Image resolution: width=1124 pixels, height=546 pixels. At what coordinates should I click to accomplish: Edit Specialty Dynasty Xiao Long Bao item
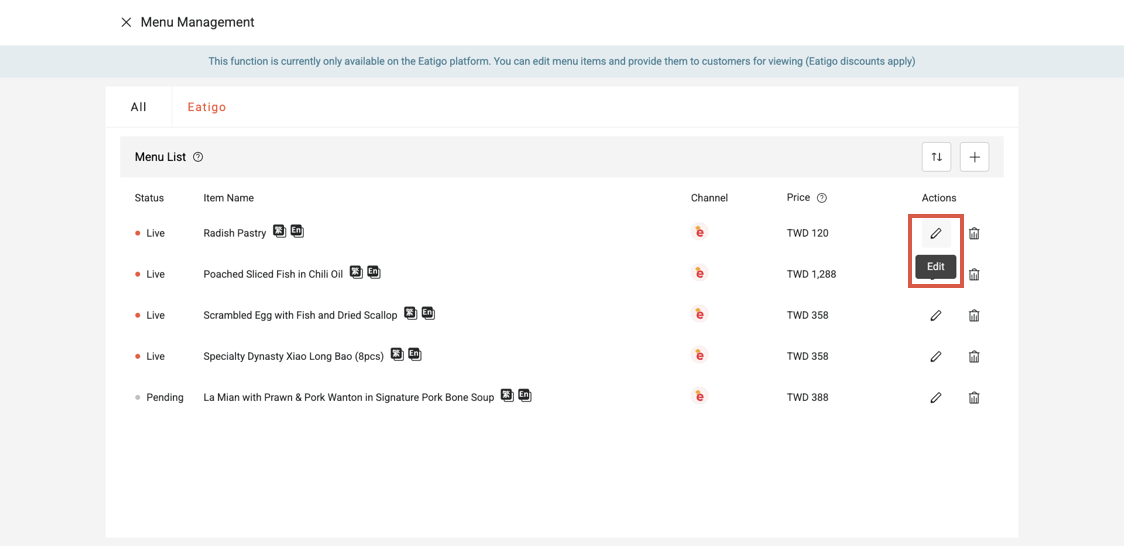[936, 356]
